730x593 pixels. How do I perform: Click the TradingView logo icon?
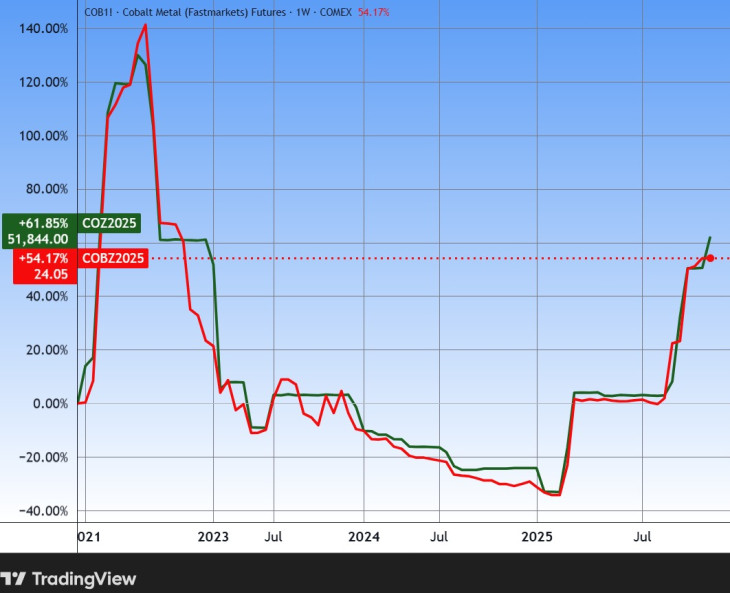13,579
